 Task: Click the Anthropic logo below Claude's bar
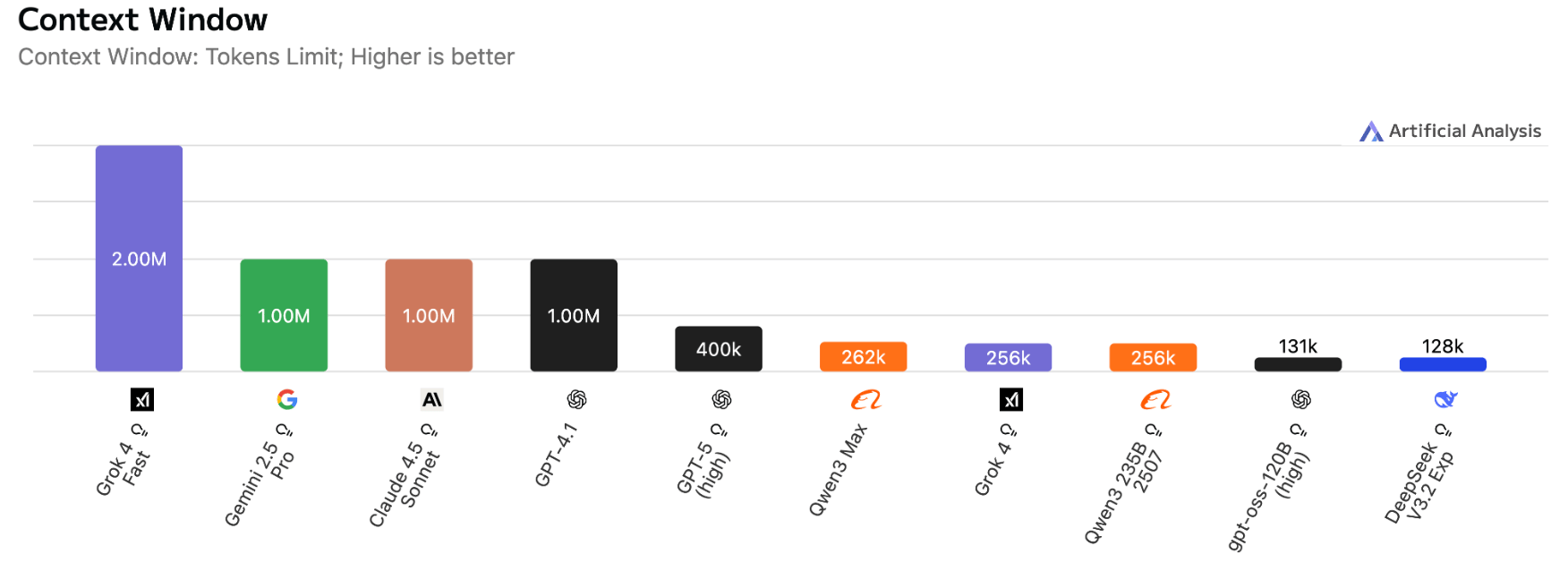431,399
